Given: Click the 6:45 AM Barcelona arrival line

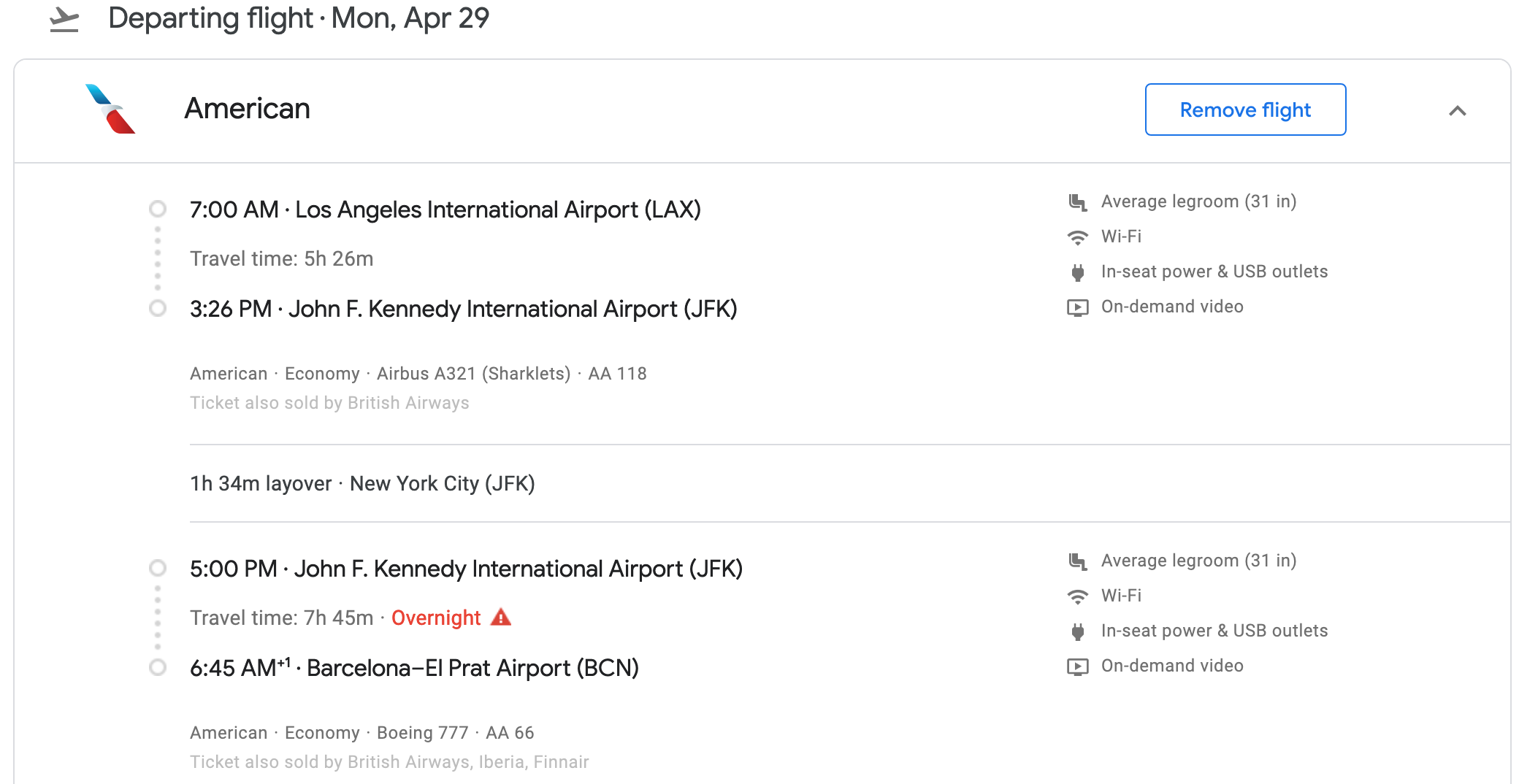Looking at the screenshot, I should pyautogui.click(x=414, y=668).
